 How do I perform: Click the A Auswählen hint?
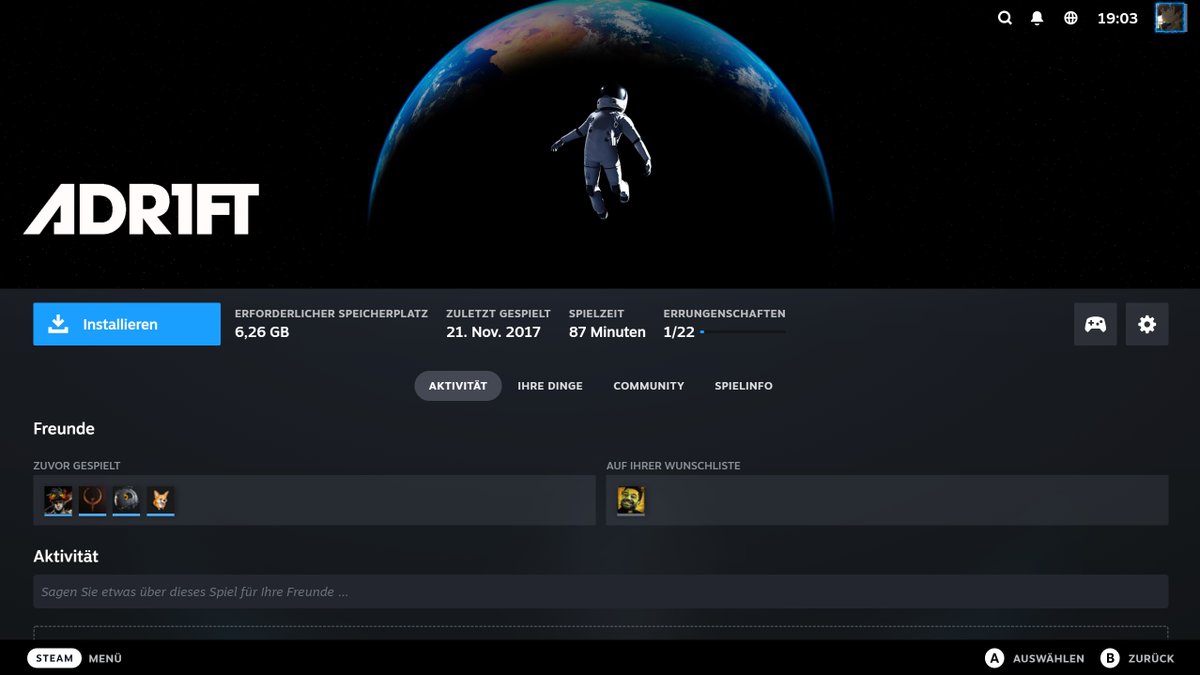tap(1035, 658)
